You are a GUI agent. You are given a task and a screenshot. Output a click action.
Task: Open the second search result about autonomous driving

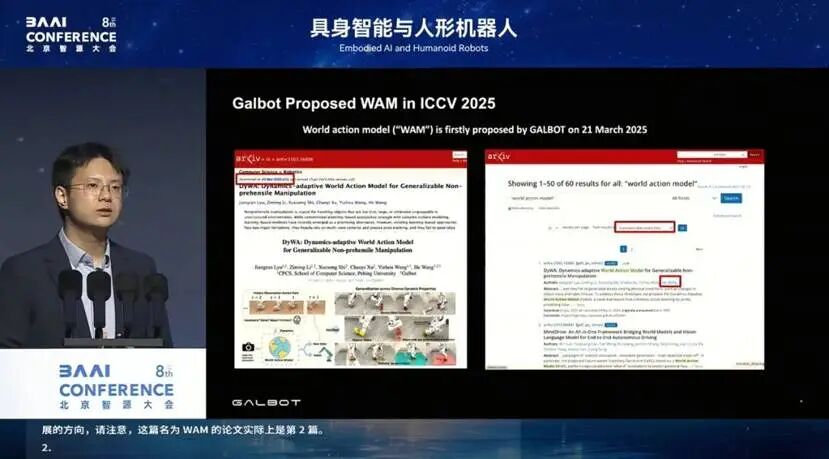[x=622, y=334]
